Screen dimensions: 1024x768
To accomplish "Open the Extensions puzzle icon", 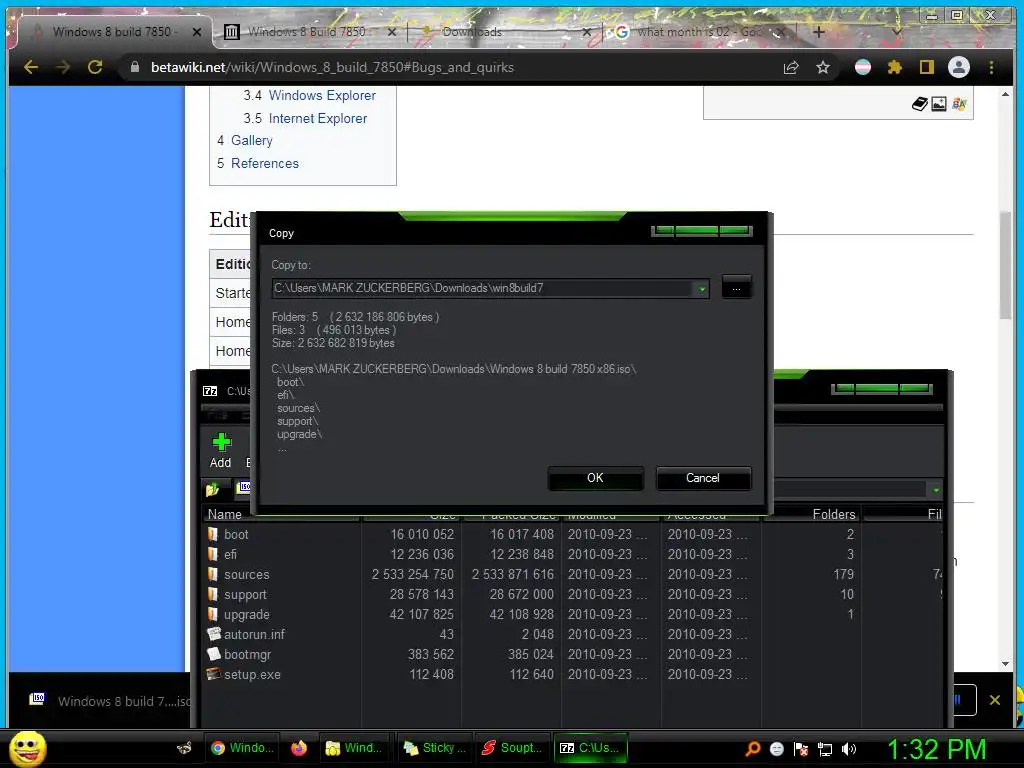I will [895, 67].
